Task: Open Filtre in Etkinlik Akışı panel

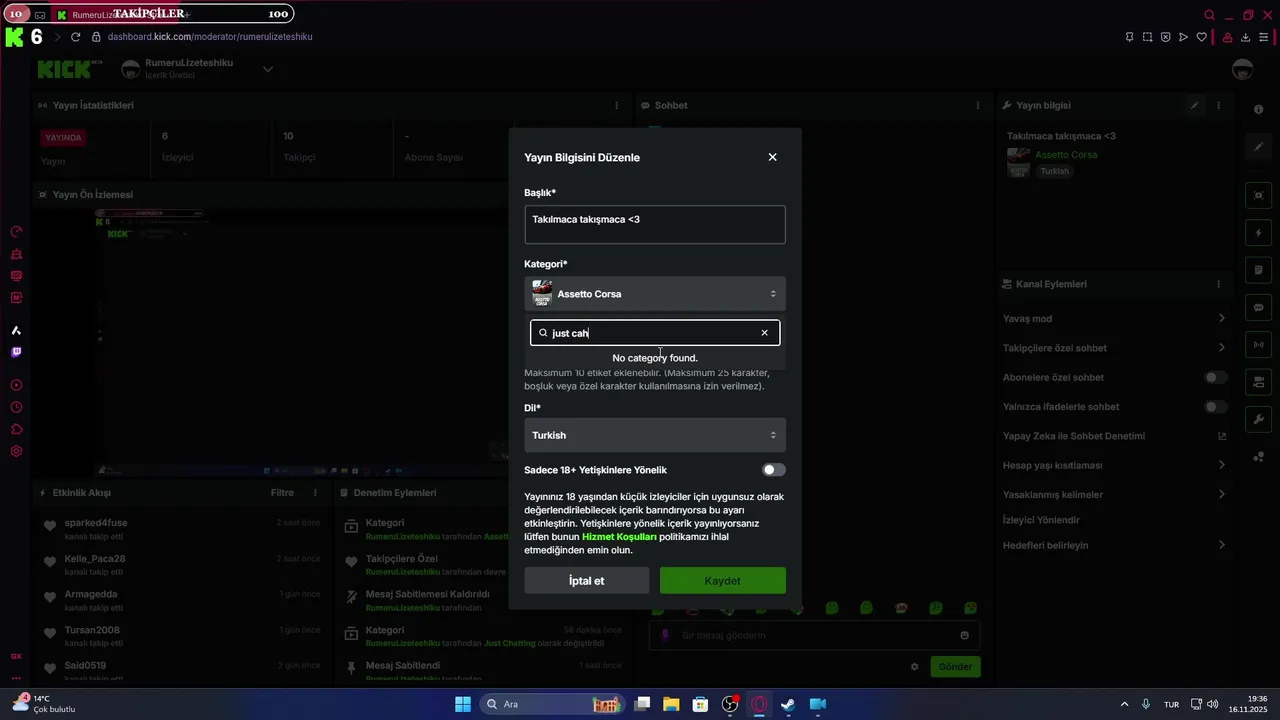Action: [x=282, y=493]
